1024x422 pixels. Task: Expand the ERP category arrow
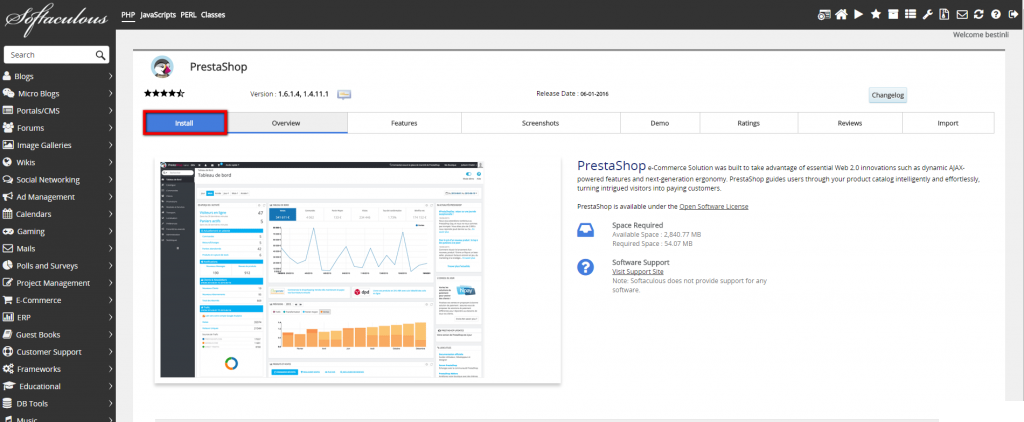110,317
